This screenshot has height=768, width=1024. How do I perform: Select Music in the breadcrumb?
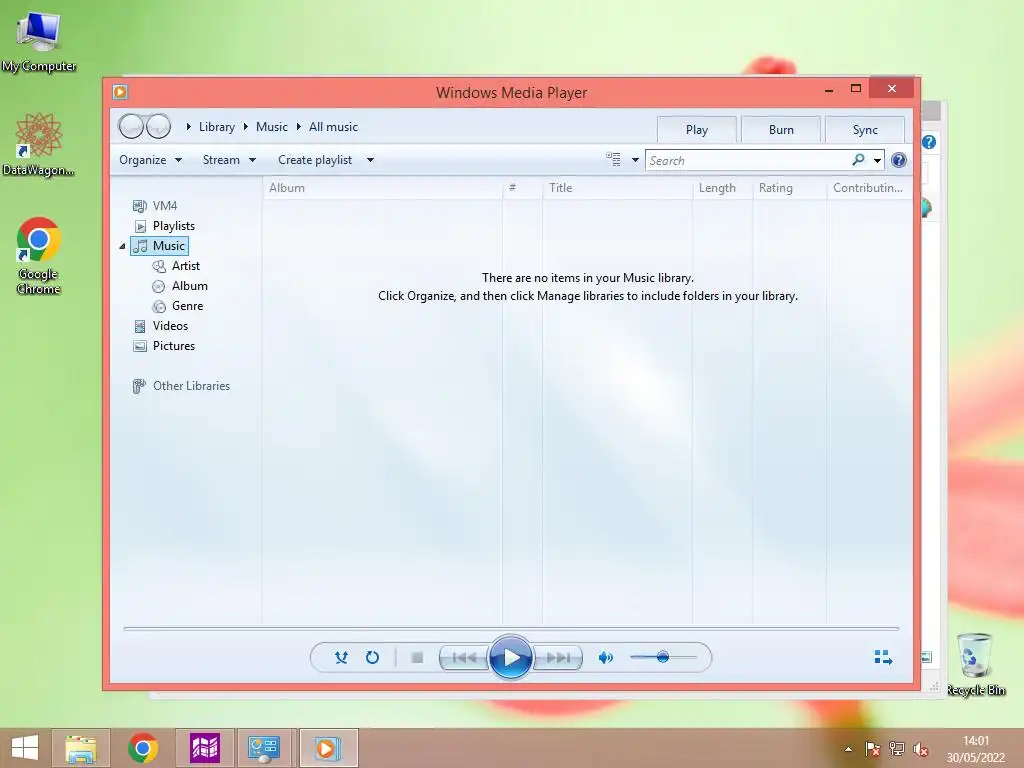[272, 127]
